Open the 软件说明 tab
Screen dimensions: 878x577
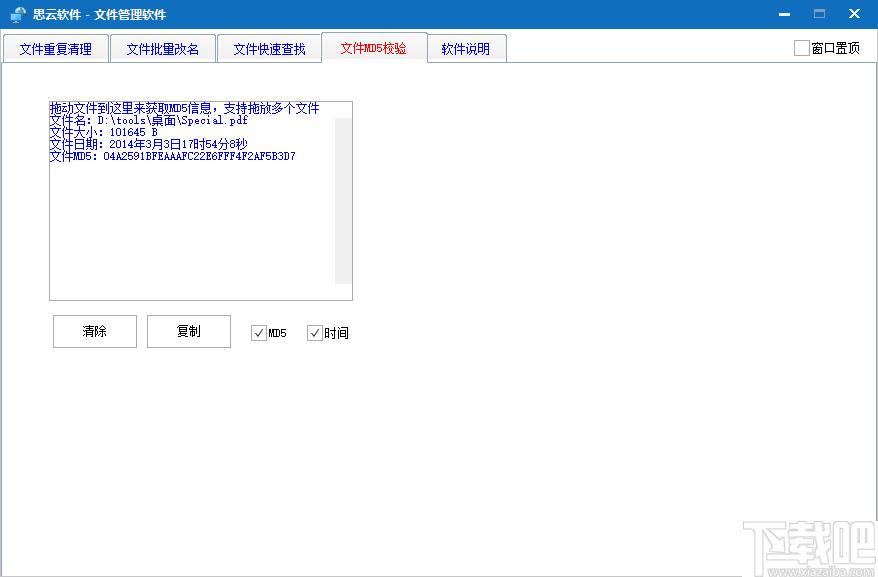point(466,49)
